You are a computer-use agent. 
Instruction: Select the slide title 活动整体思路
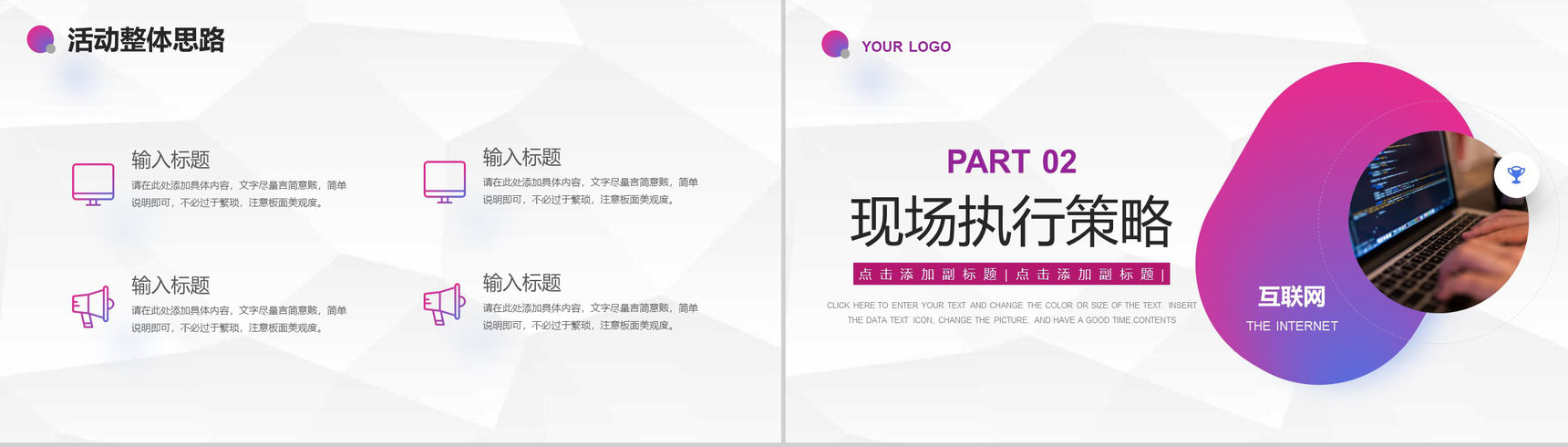(146, 40)
